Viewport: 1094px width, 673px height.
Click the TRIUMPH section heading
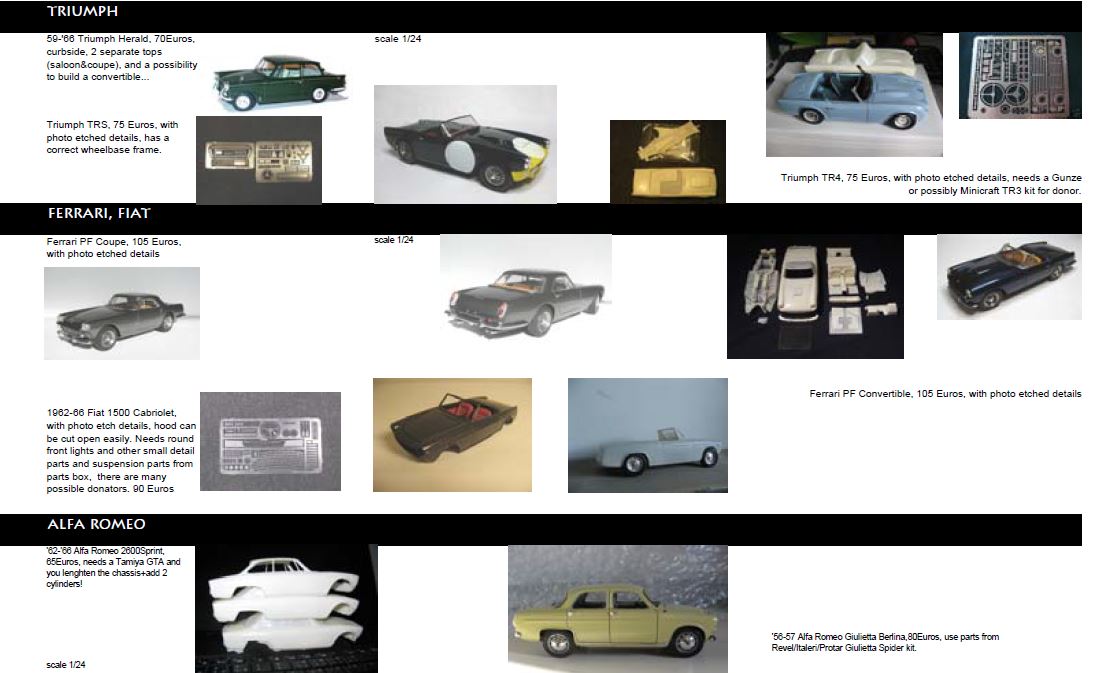tap(82, 11)
